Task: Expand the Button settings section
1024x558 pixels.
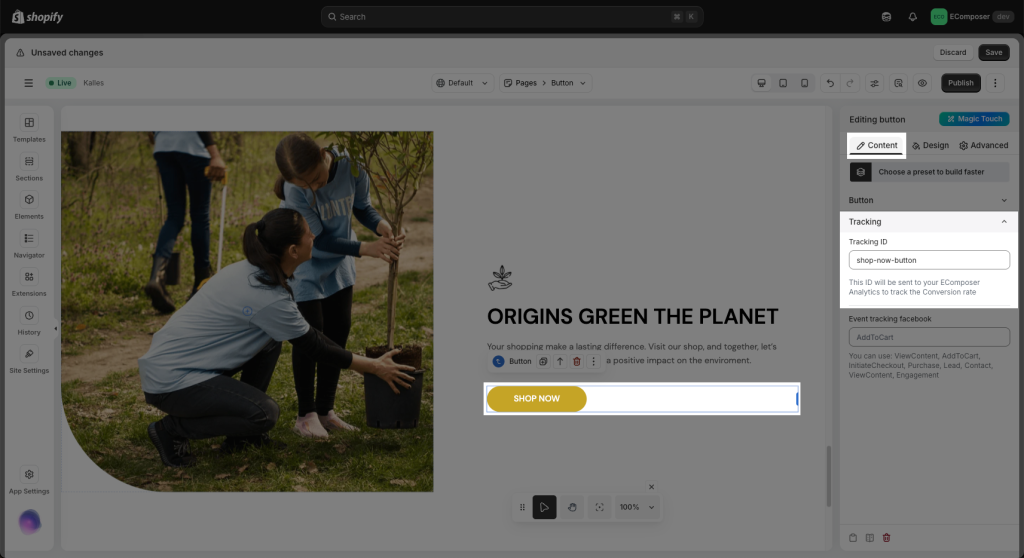Action: [x=1004, y=200]
